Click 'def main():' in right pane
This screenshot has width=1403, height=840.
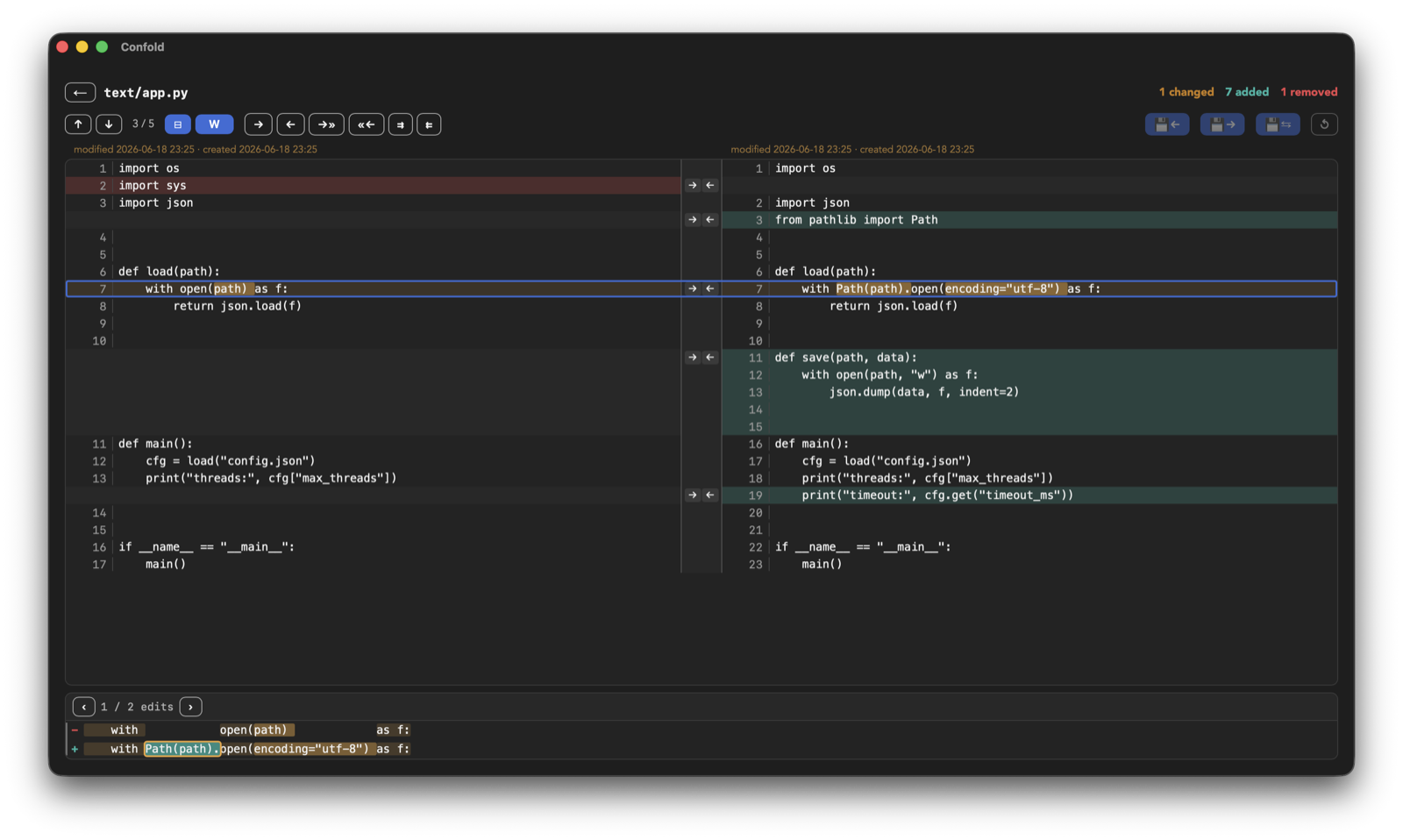pyautogui.click(x=811, y=444)
